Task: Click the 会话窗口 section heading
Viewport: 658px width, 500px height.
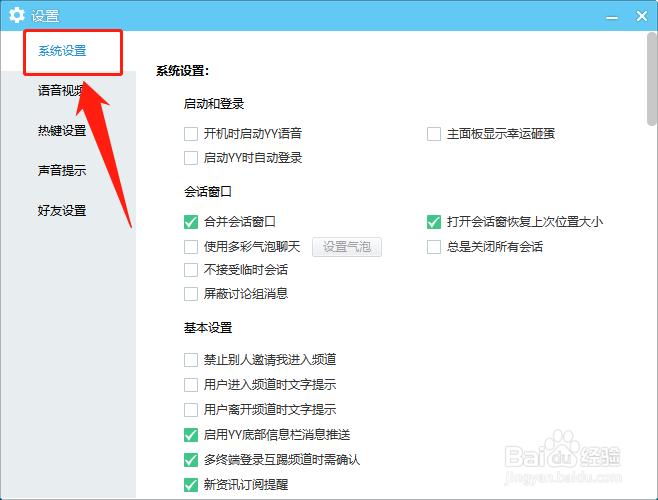Action: pos(208,192)
